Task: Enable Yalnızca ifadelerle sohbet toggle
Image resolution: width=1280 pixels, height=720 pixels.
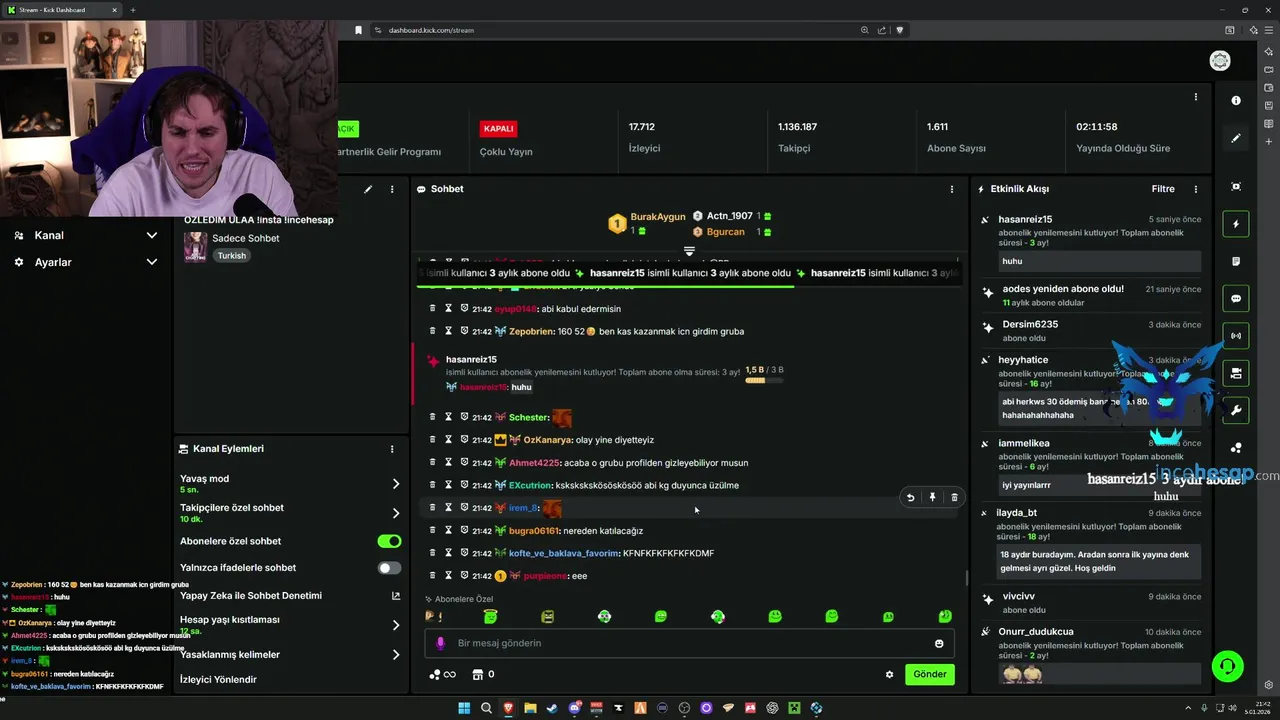Action: (389, 567)
